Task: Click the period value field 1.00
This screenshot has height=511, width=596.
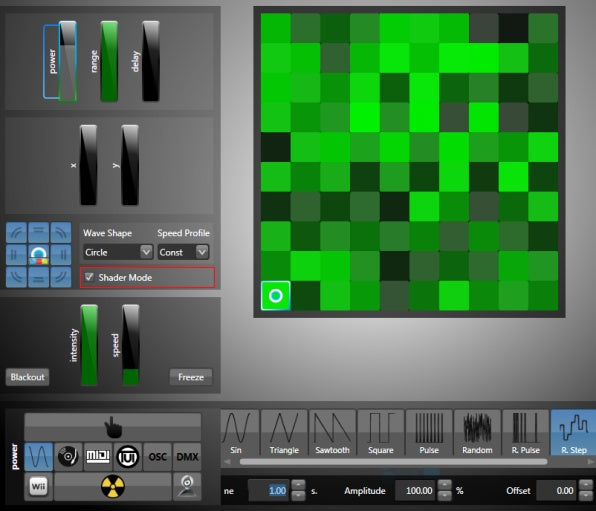Action: pyautogui.click(x=269, y=490)
